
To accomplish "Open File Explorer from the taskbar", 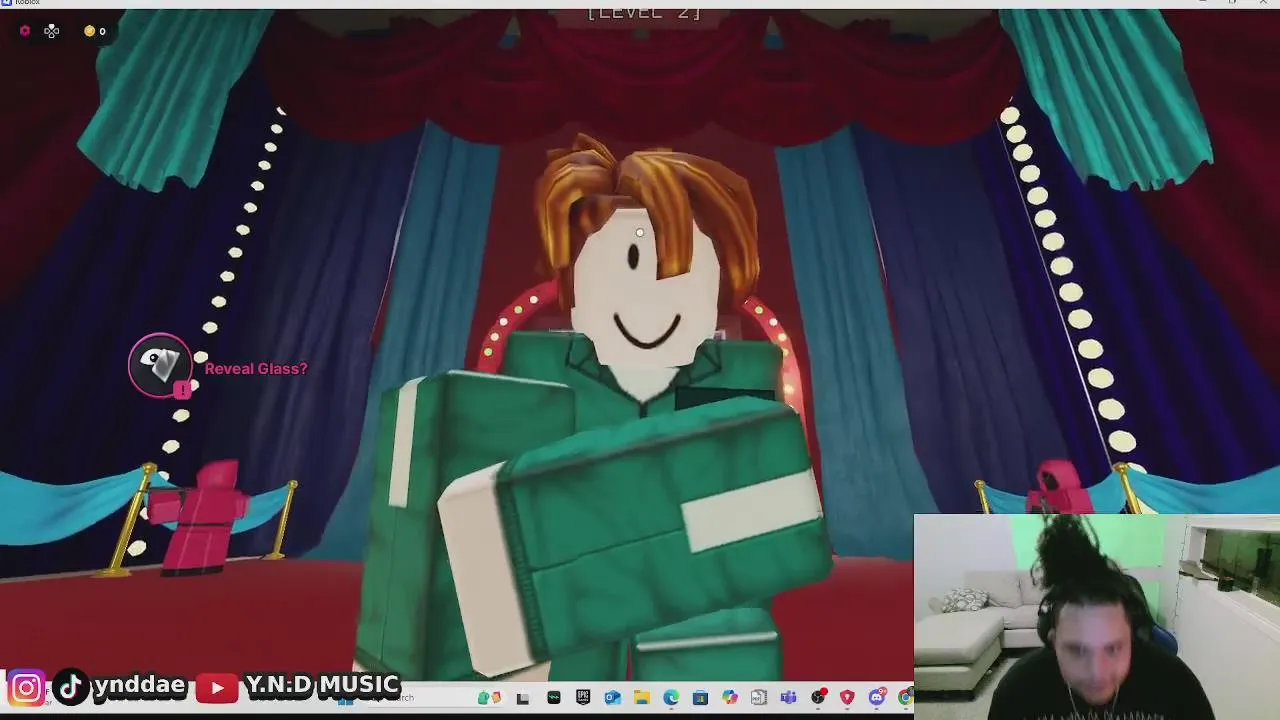I will pos(642,697).
